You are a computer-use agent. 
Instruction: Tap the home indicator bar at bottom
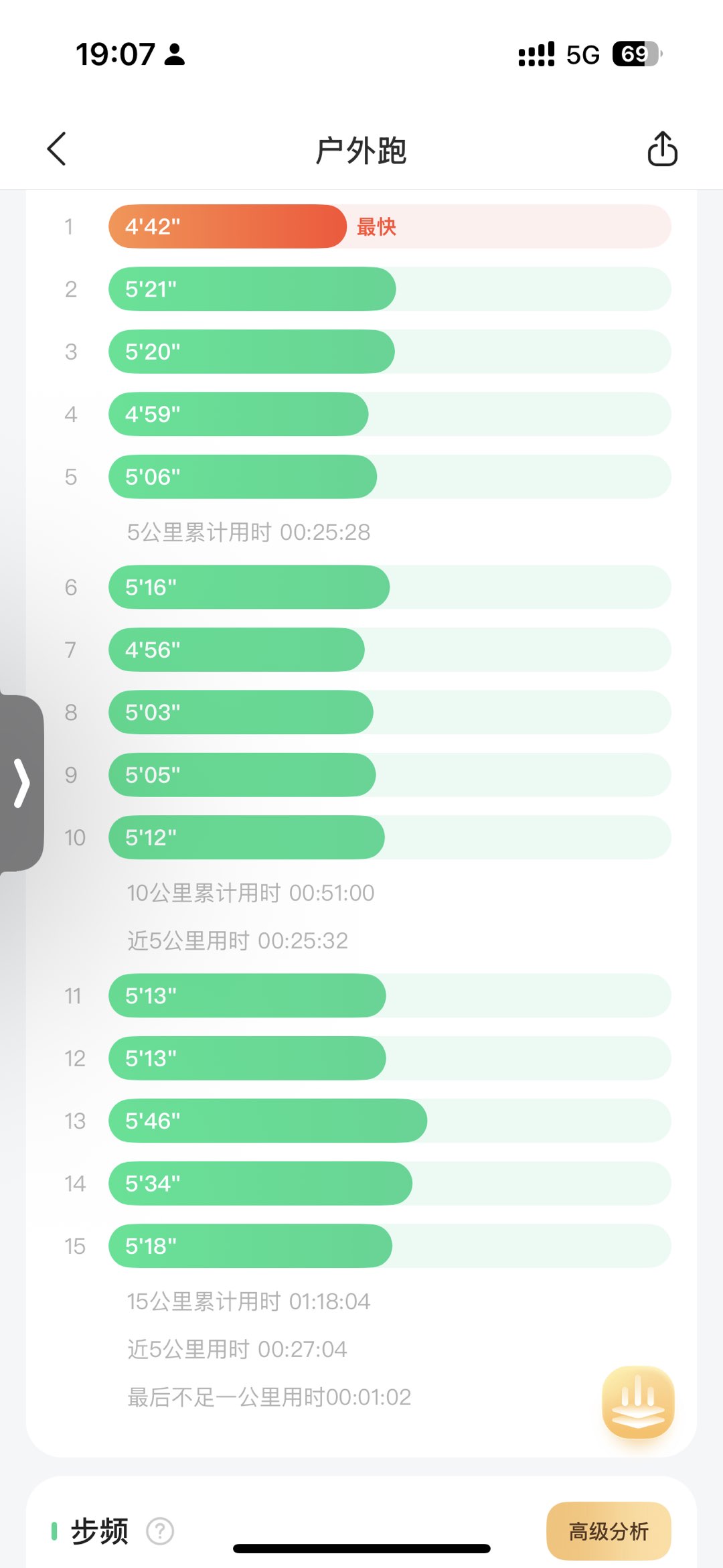[x=361, y=1549]
